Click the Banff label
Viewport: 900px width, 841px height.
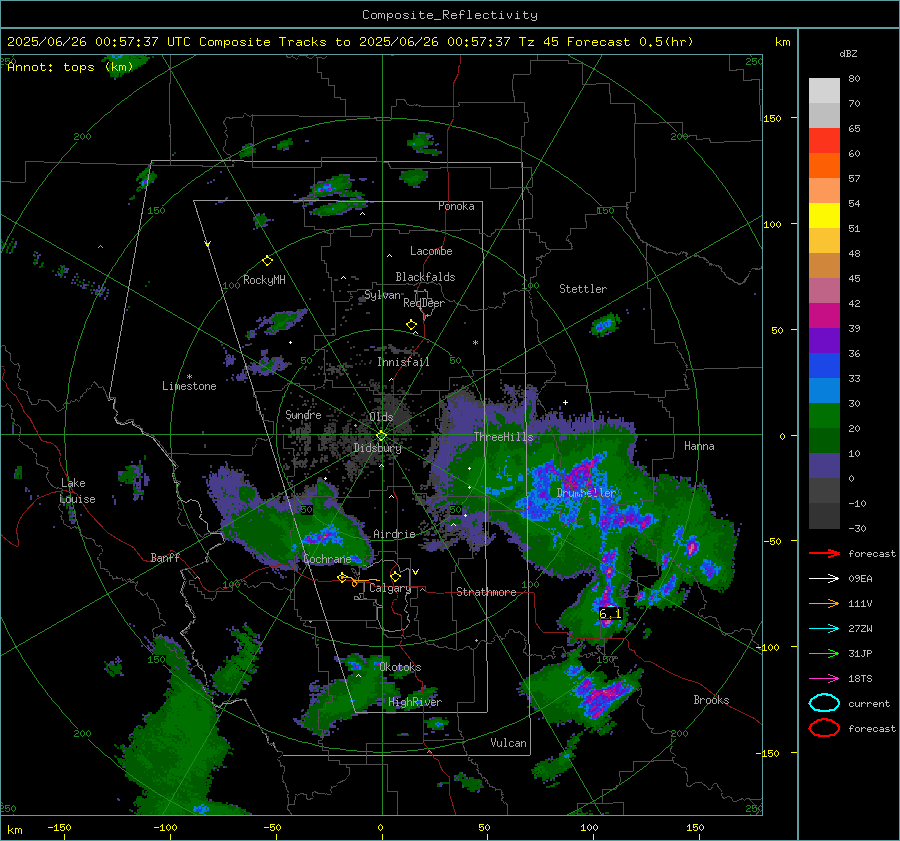[165, 557]
